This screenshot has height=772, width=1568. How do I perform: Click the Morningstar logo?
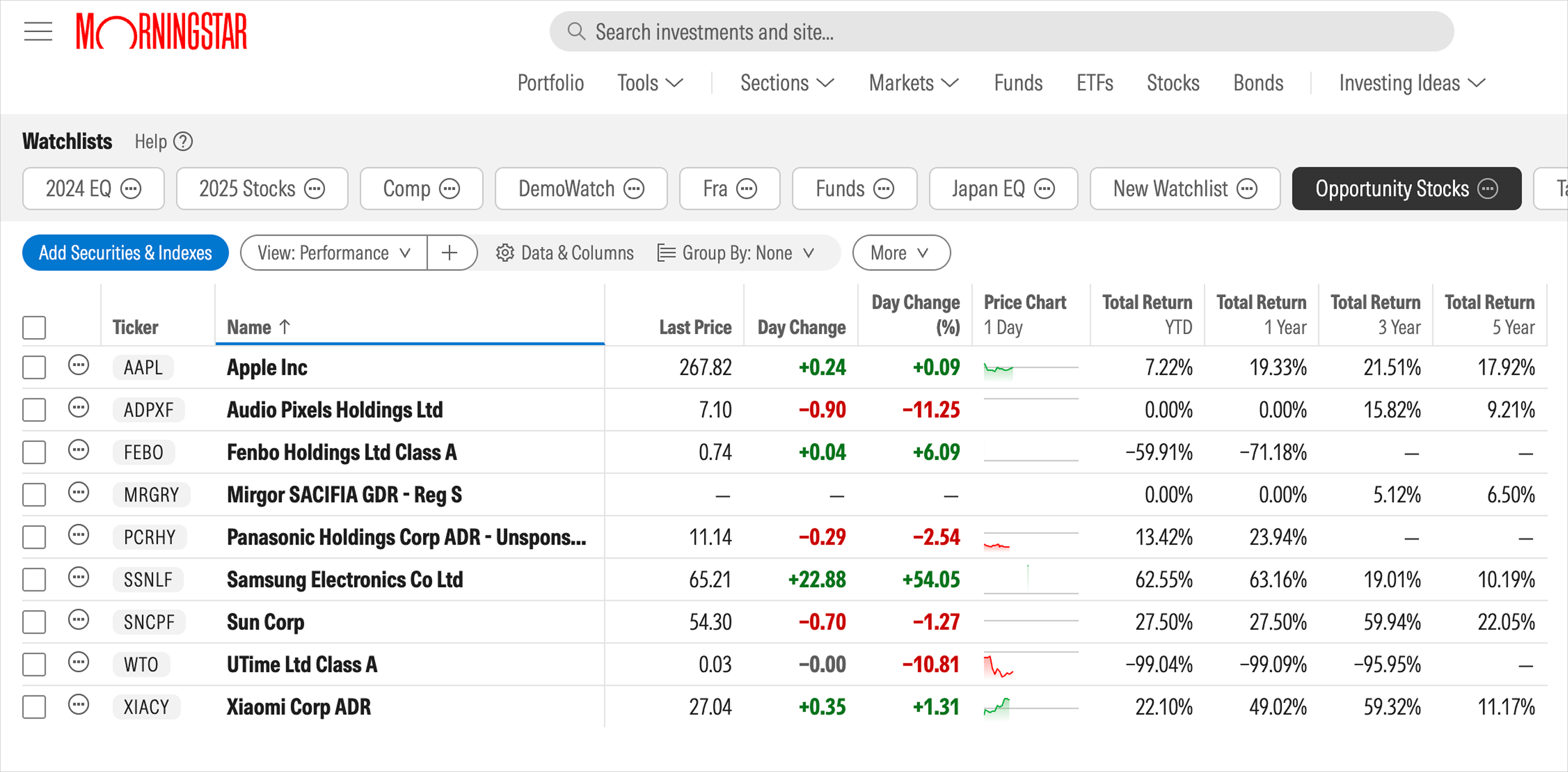pos(161,31)
